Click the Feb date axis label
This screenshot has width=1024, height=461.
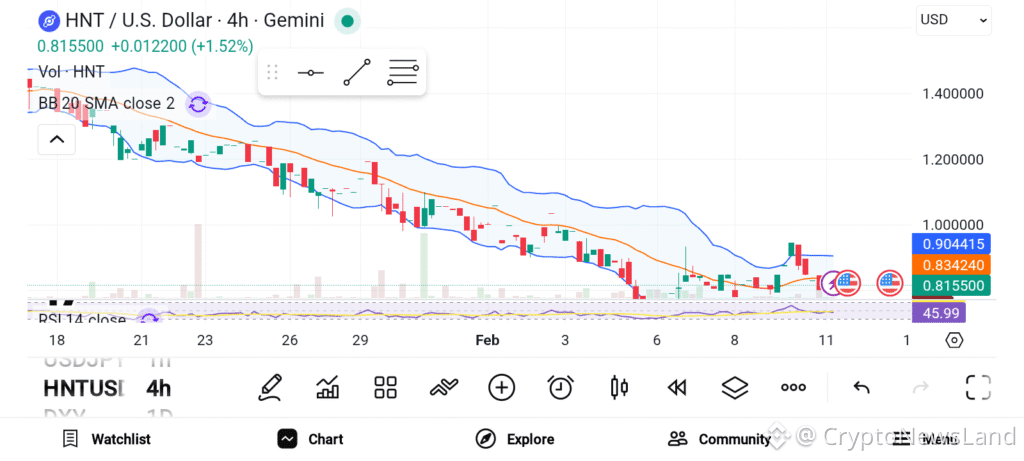[x=487, y=340]
